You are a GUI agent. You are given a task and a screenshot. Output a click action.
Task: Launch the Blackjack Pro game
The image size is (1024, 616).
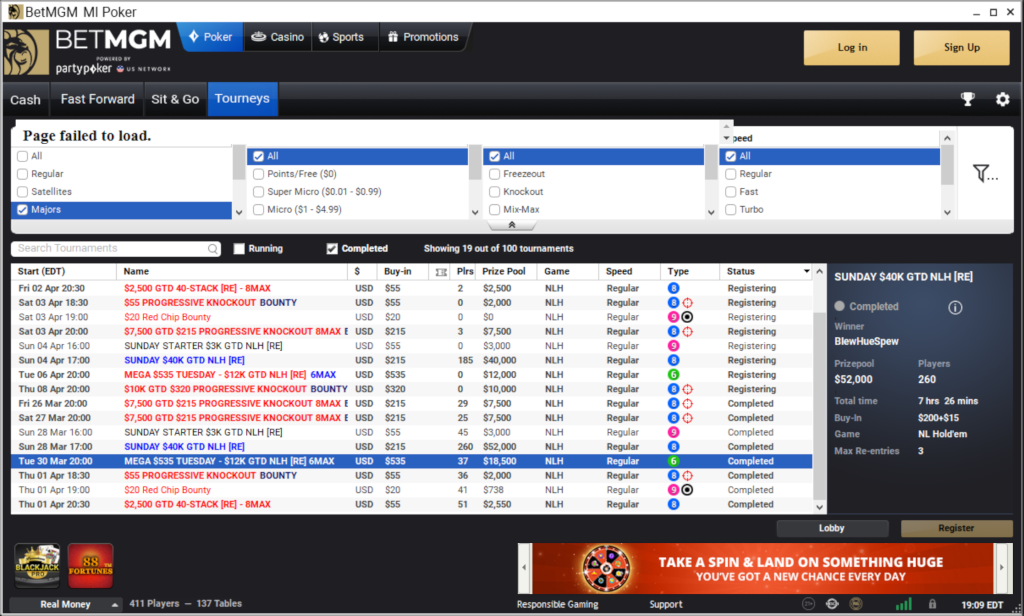point(37,565)
